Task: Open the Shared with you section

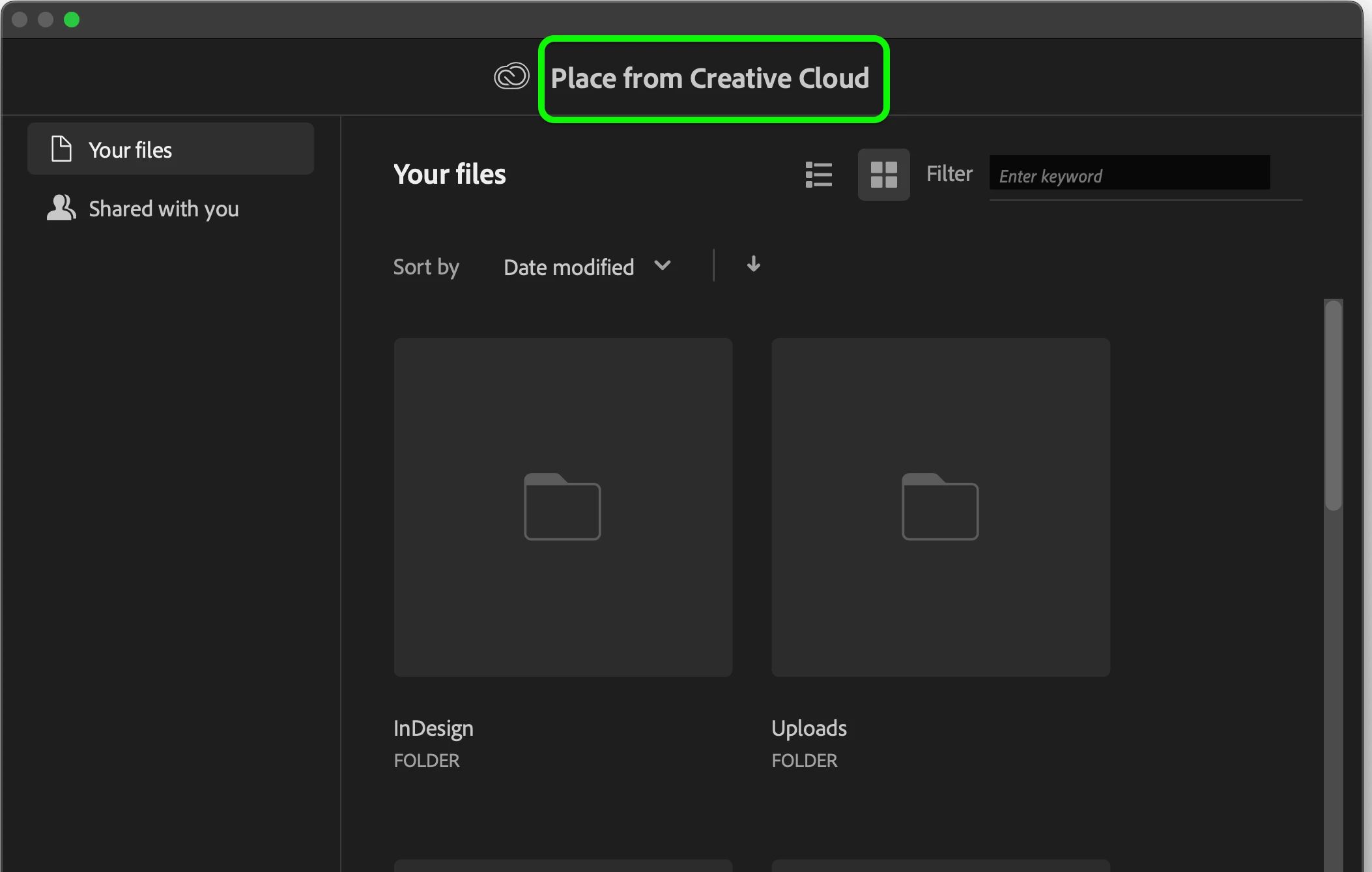Action: [164, 209]
